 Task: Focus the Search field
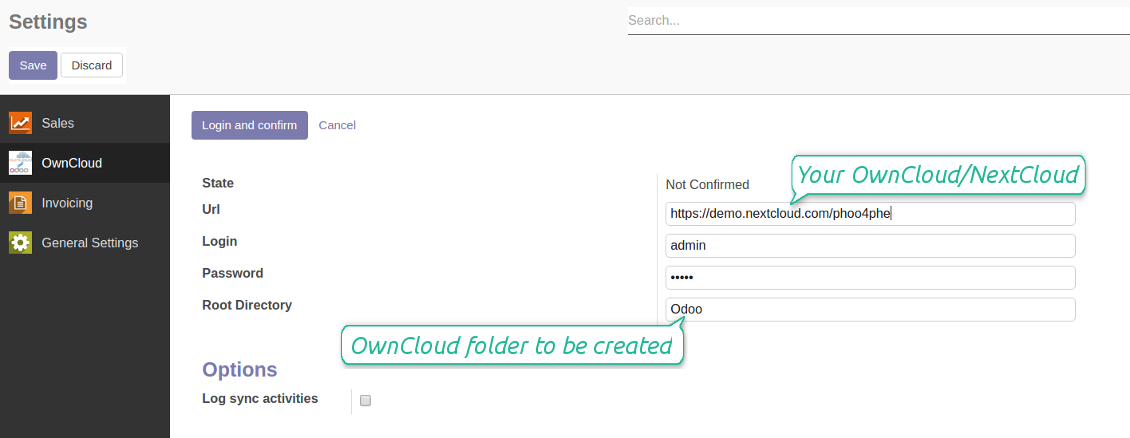pyautogui.click(x=878, y=21)
